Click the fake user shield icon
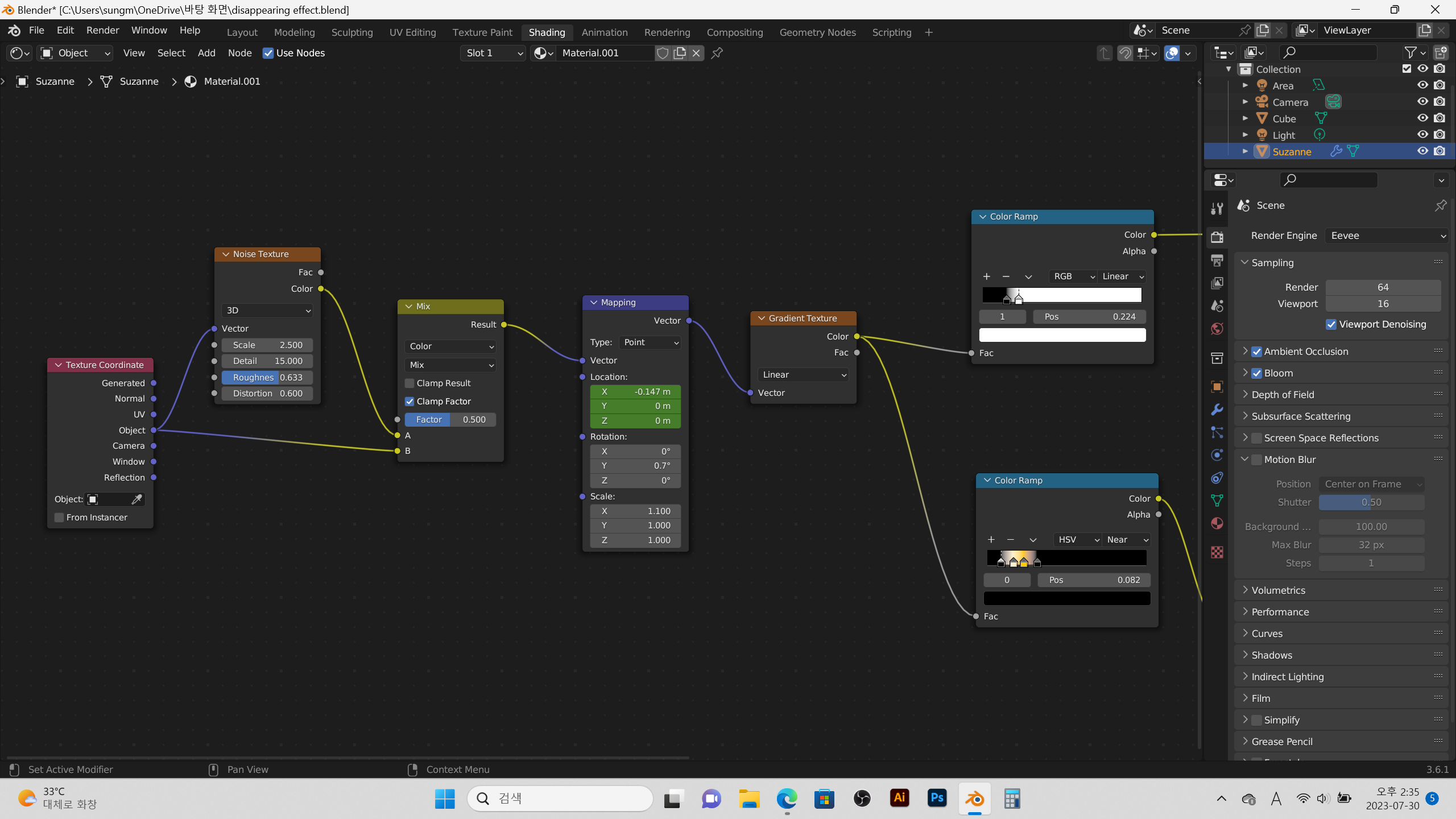 663,53
